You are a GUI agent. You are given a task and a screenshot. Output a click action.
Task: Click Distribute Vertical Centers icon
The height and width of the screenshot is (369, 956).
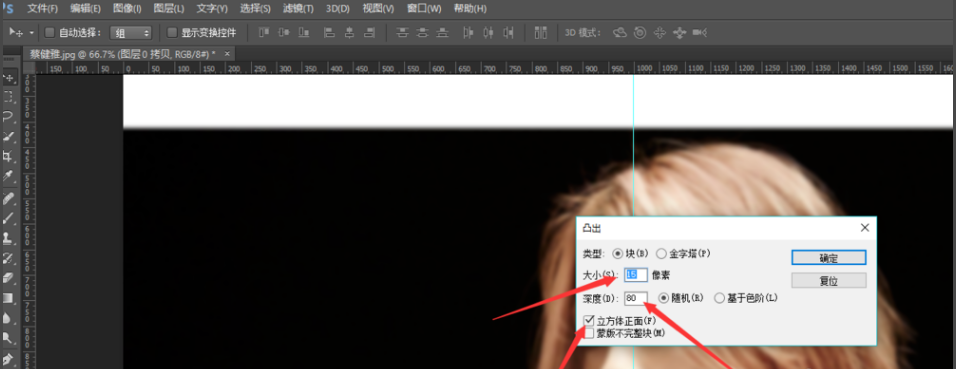click(x=423, y=32)
